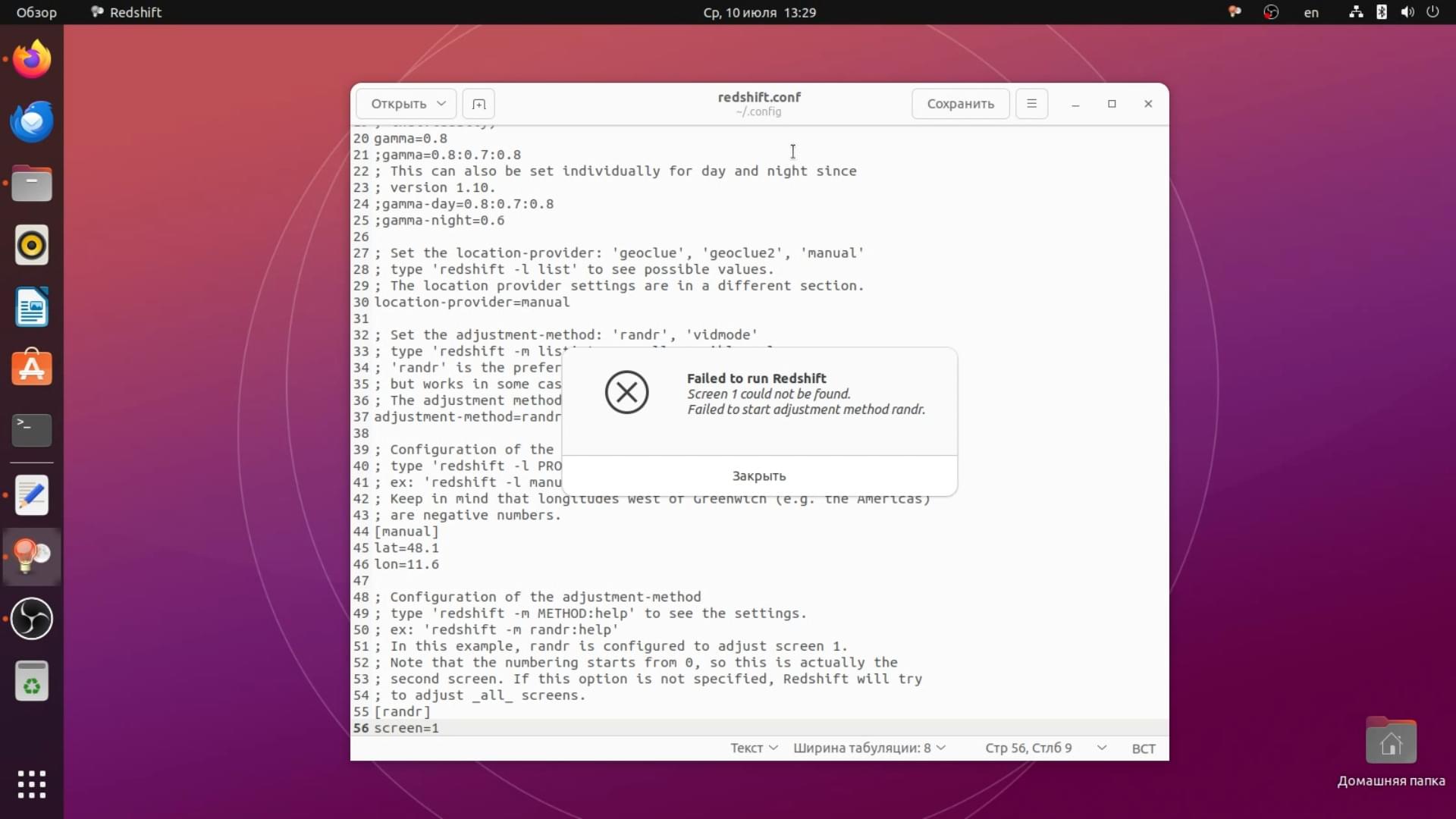1456x819 pixels.
Task: Click Failed to run Redshift heading
Action: (x=757, y=378)
